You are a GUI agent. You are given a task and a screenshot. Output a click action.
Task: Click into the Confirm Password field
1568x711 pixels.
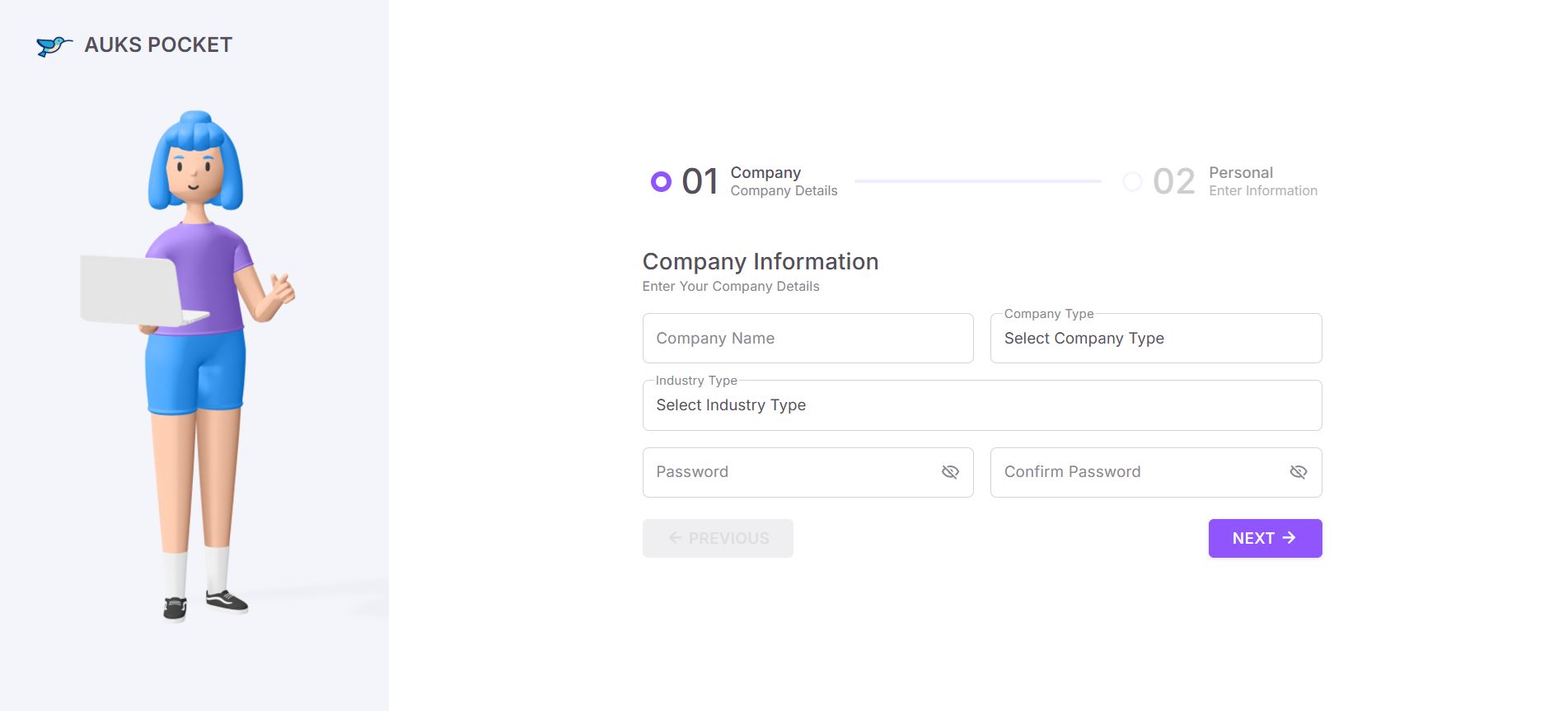pyautogui.click(x=1135, y=472)
